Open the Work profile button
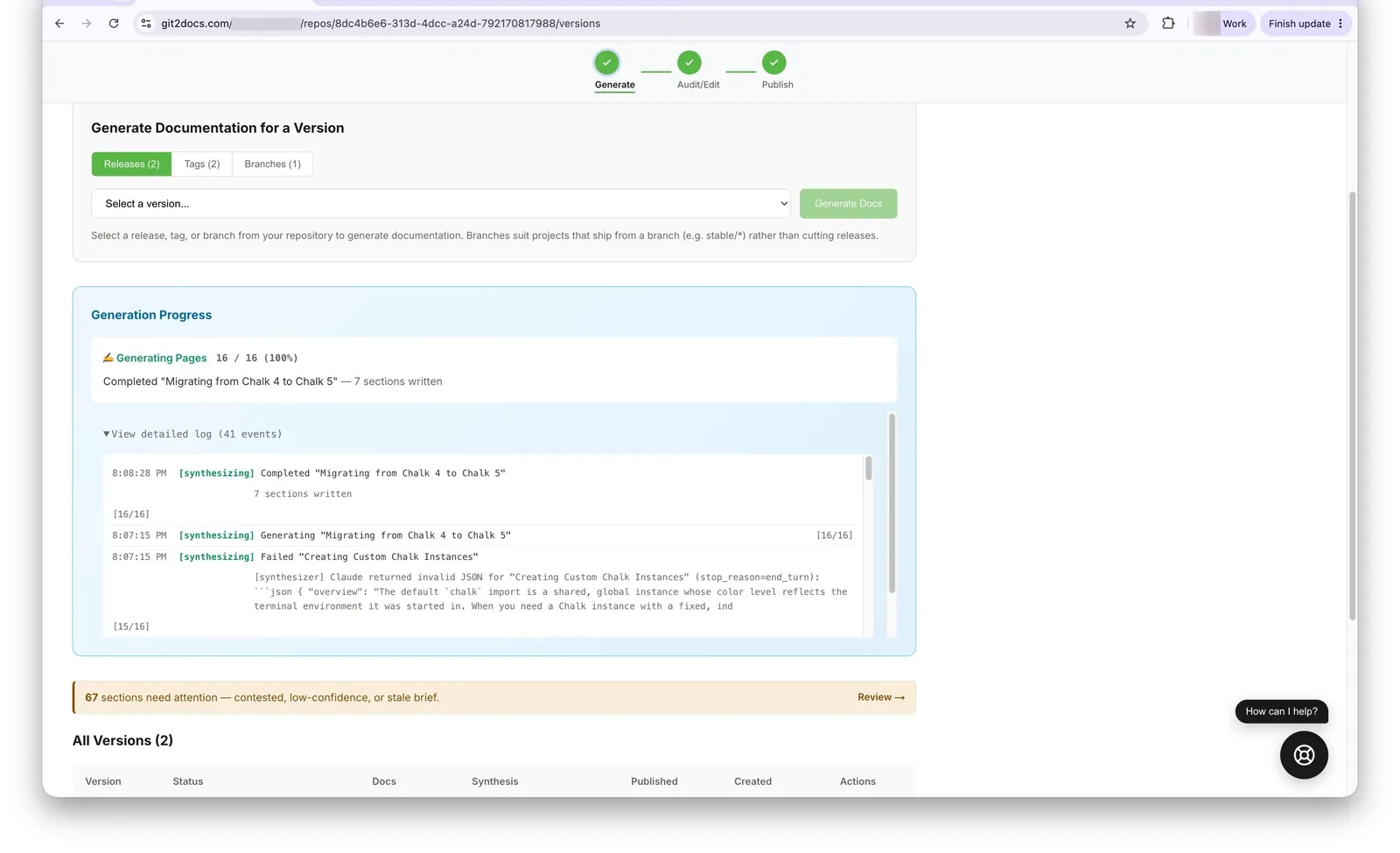Image resolution: width=1400 pixels, height=853 pixels. (x=1224, y=24)
